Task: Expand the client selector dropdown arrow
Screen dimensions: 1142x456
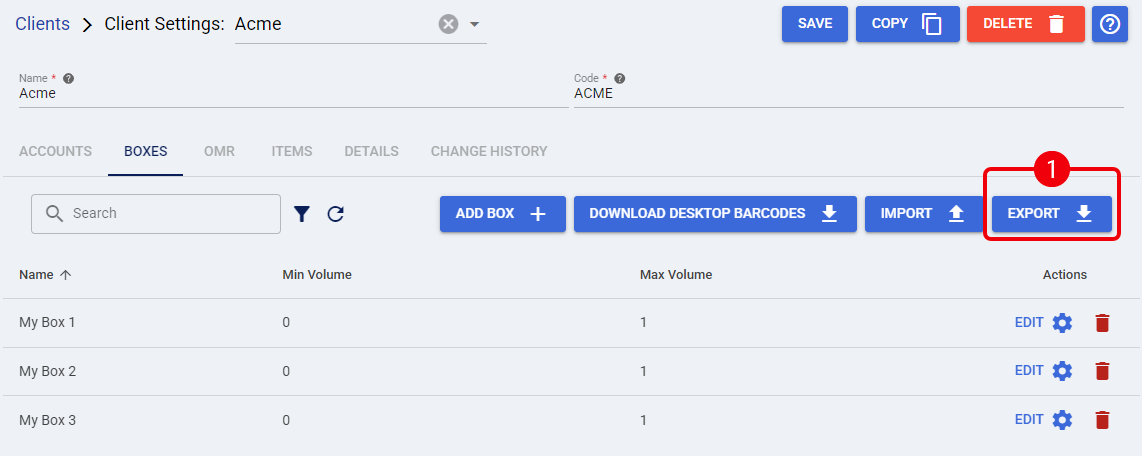Action: point(475,24)
